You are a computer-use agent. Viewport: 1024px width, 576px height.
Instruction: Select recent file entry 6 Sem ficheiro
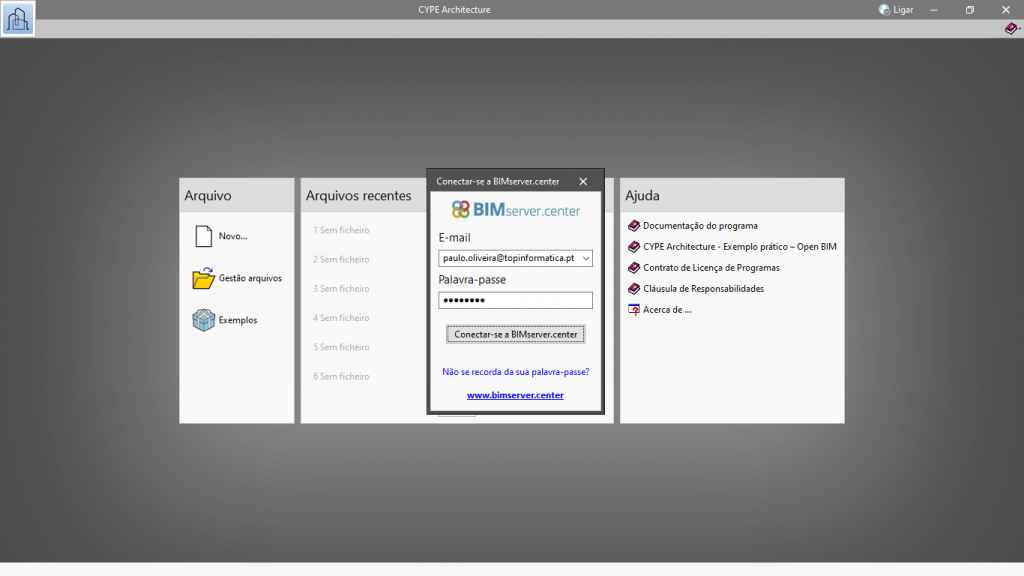point(341,377)
